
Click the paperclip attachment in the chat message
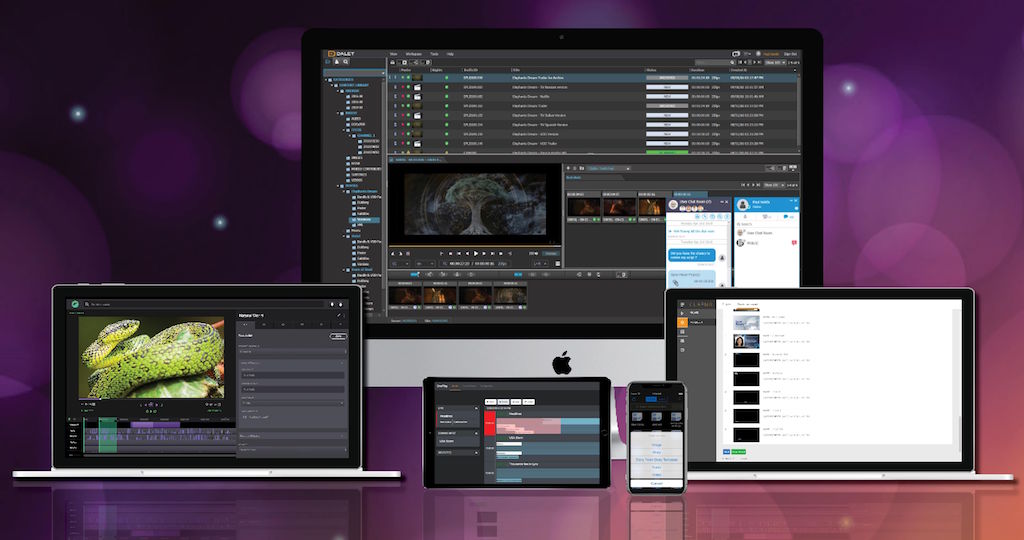tap(675, 283)
